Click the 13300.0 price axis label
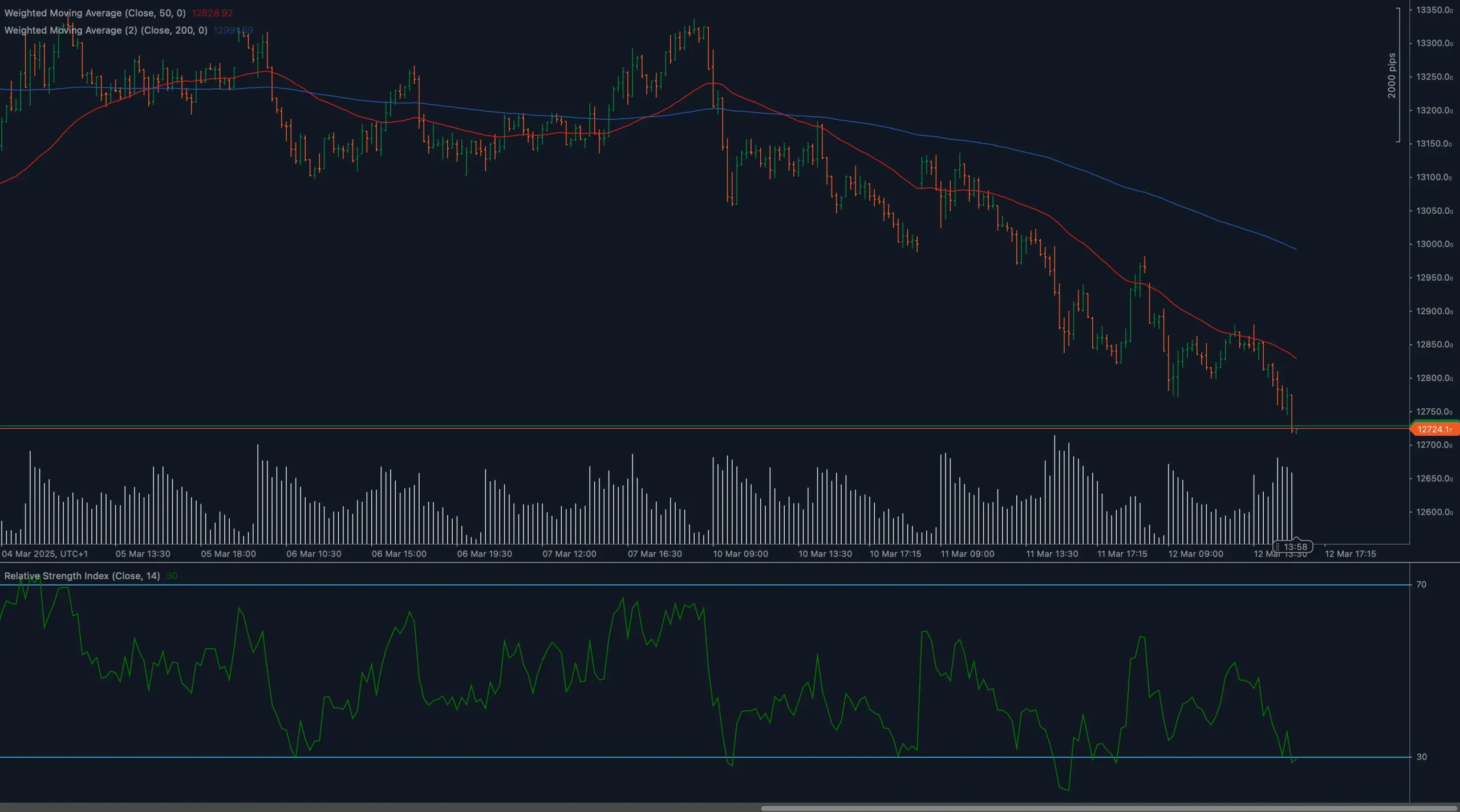Viewport: 1460px width, 812px height. click(x=1434, y=43)
